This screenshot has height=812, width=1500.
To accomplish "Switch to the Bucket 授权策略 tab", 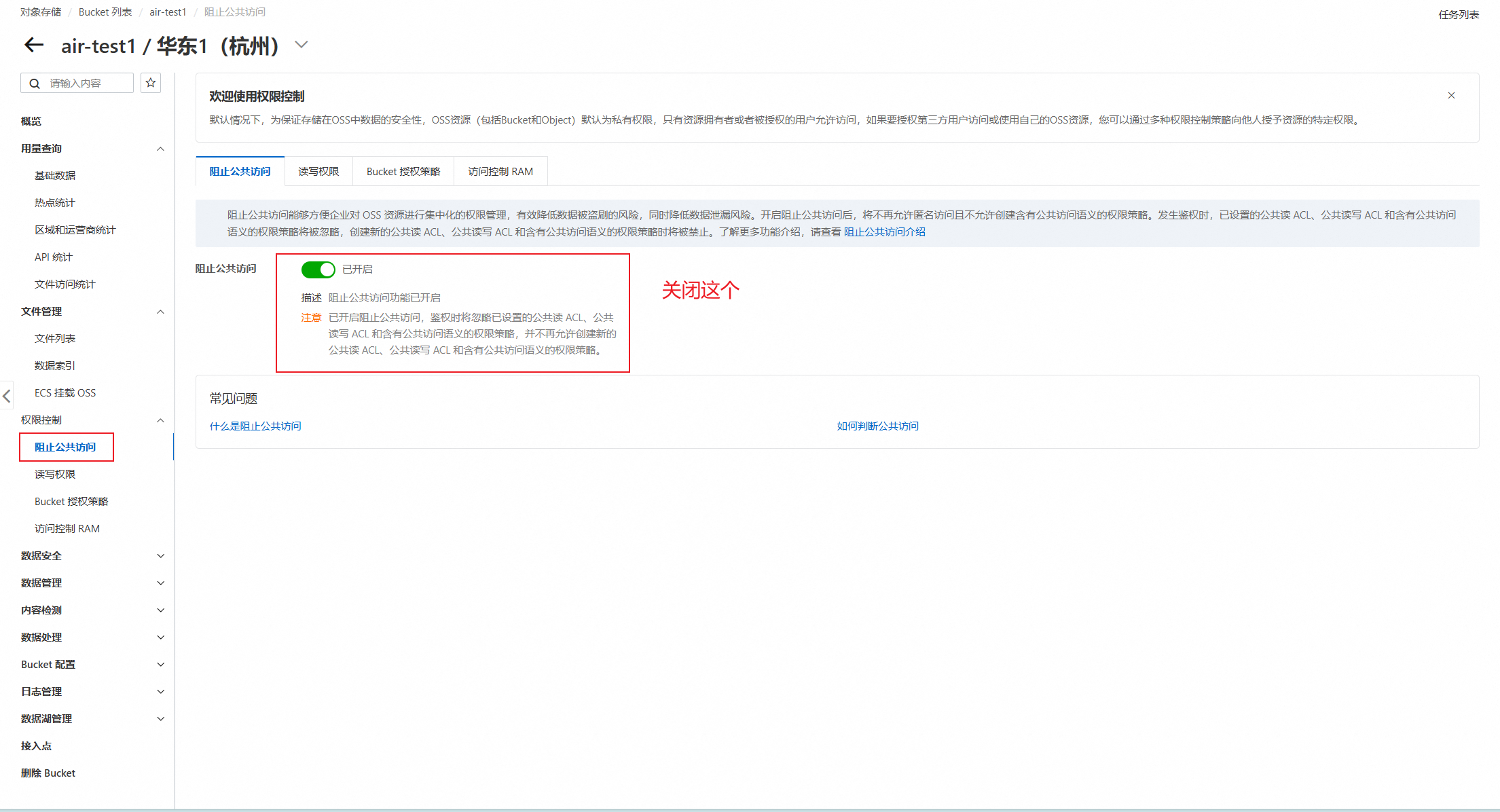I will click(403, 172).
